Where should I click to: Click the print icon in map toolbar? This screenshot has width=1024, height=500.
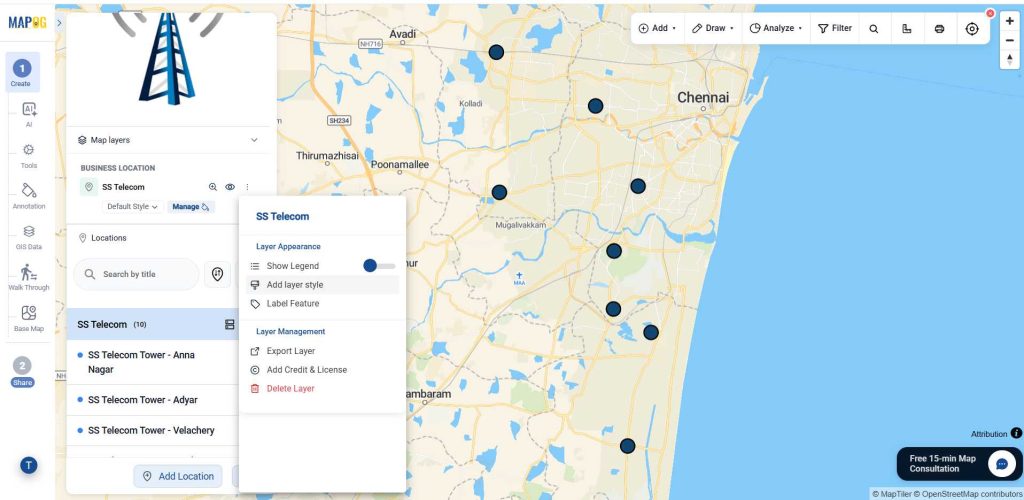tap(939, 29)
